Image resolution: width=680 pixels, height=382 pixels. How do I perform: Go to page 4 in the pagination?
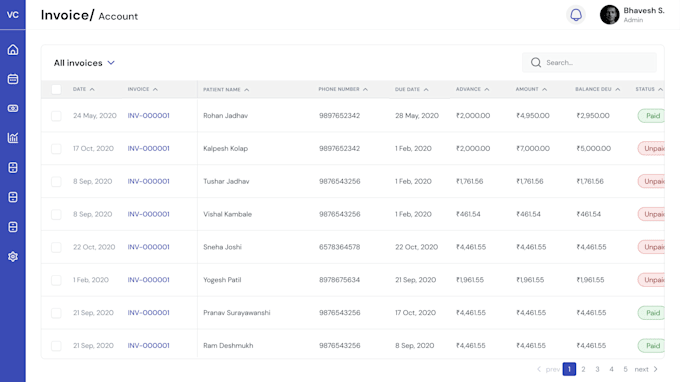point(611,369)
